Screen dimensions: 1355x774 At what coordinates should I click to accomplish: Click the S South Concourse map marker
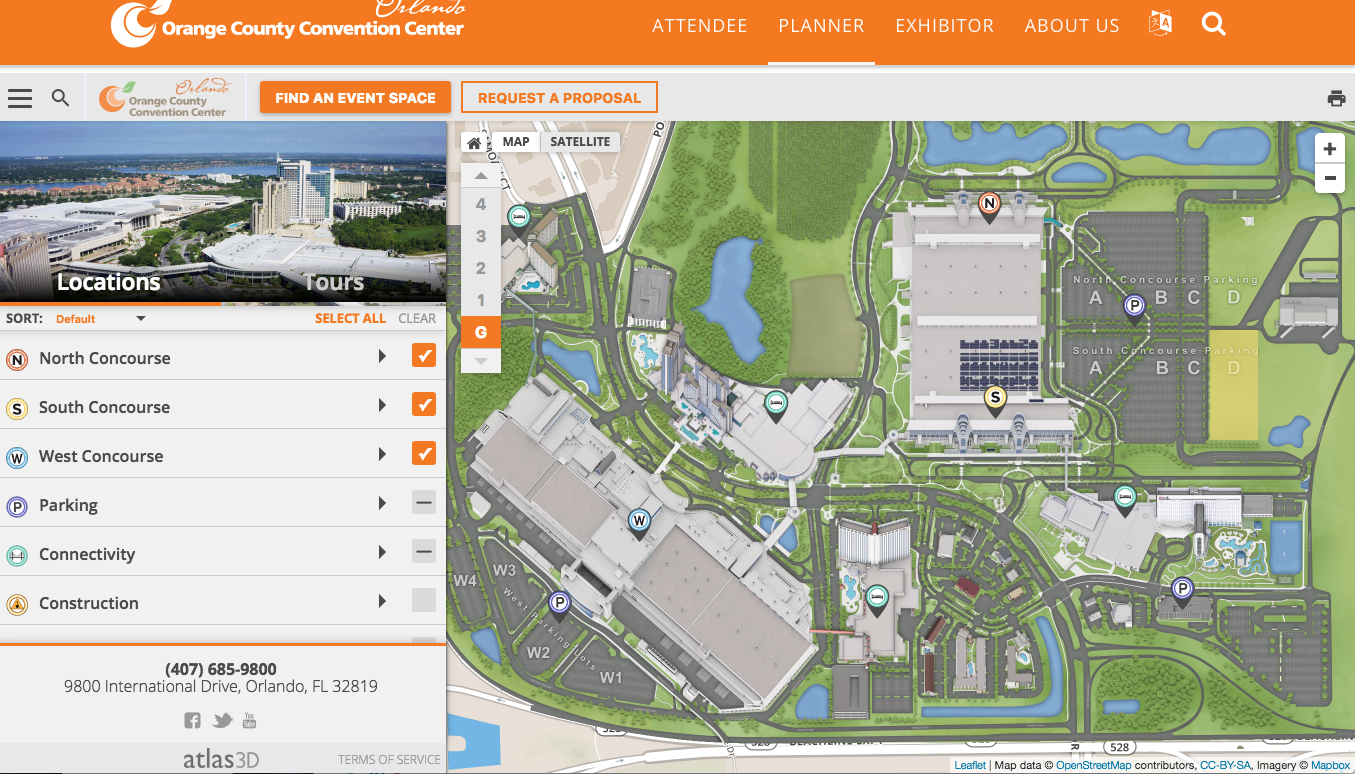[x=994, y=400]
